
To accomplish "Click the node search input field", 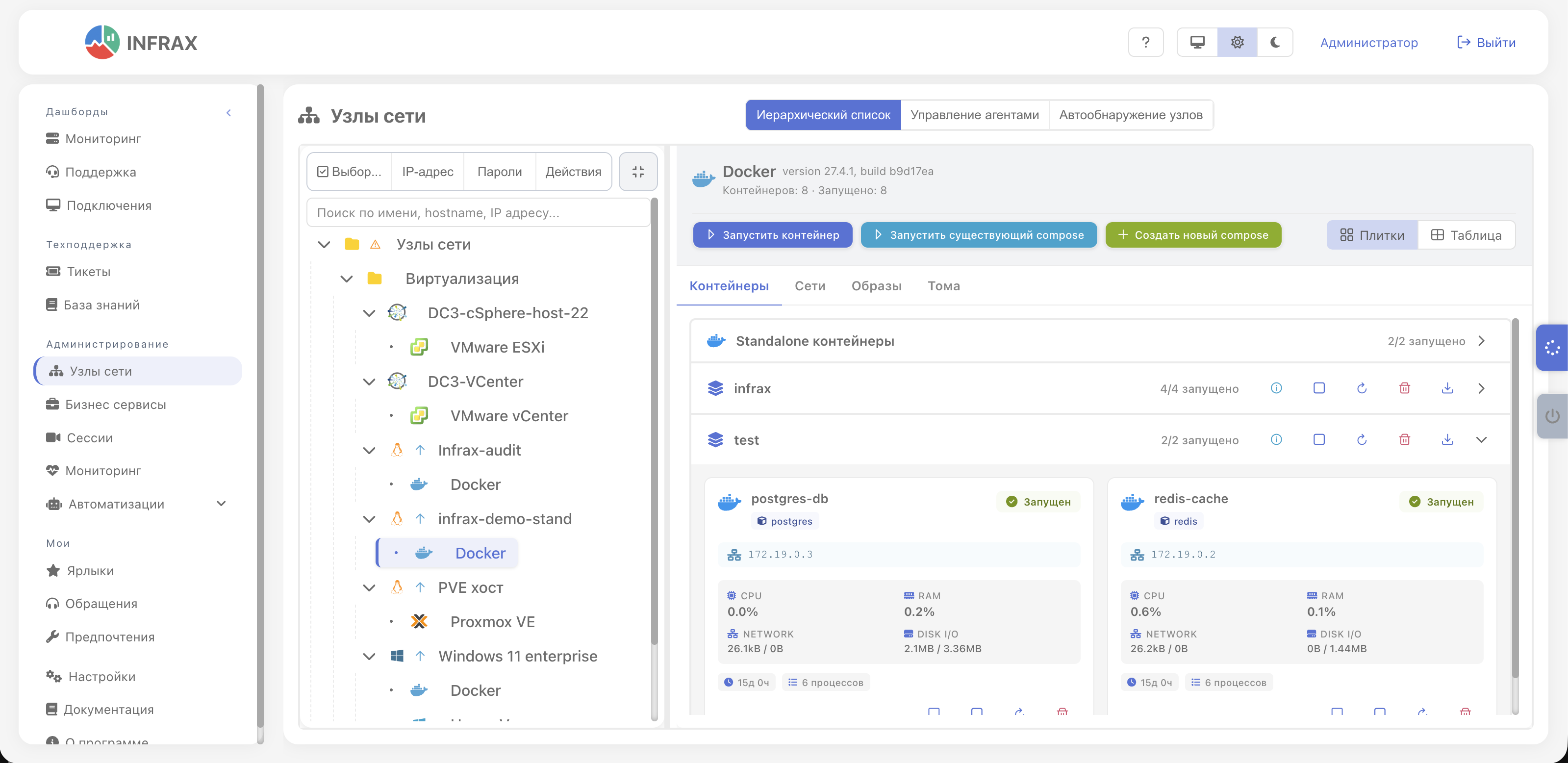I will [x=478, y=212].
